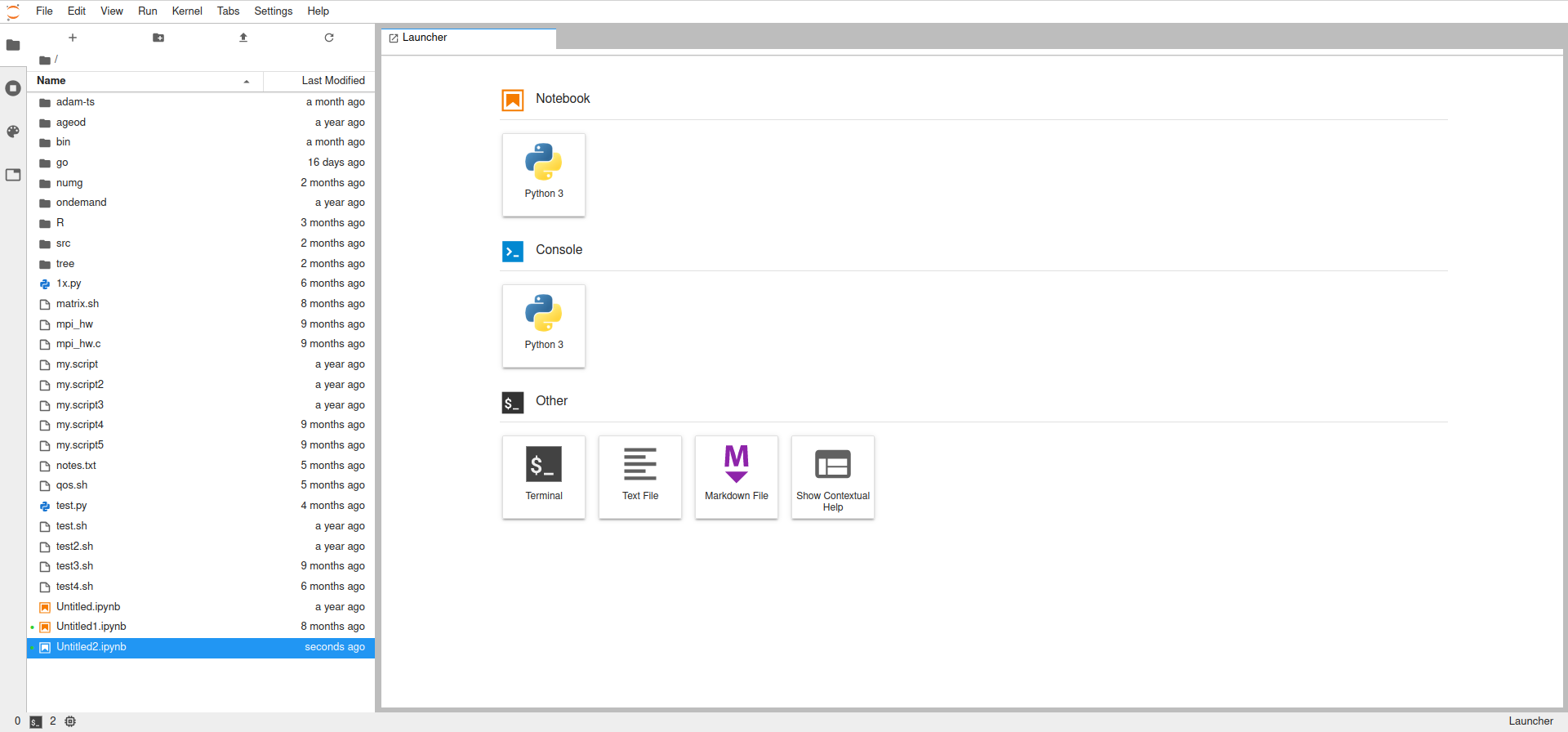Select the my.script5 file

201,445
